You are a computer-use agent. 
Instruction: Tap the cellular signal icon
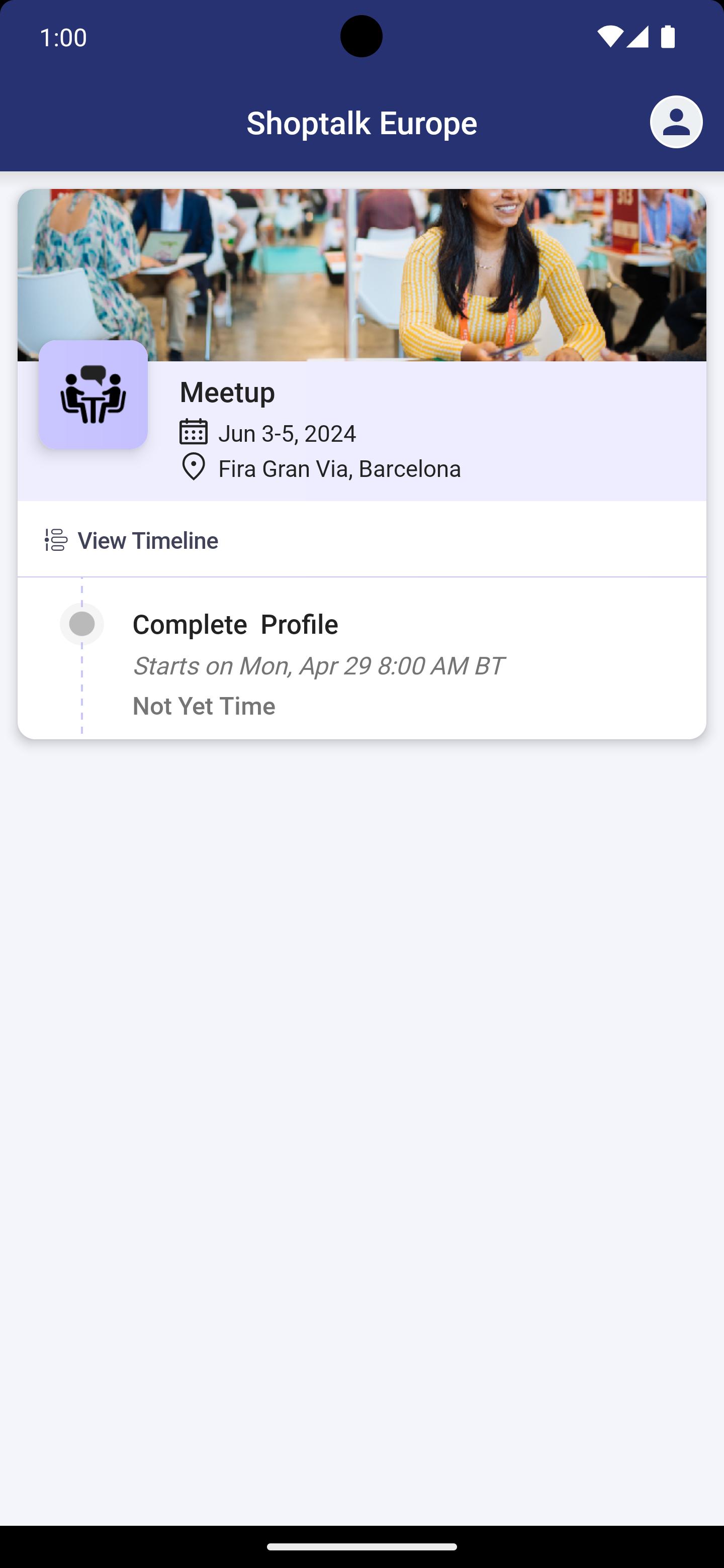(637, 37)
